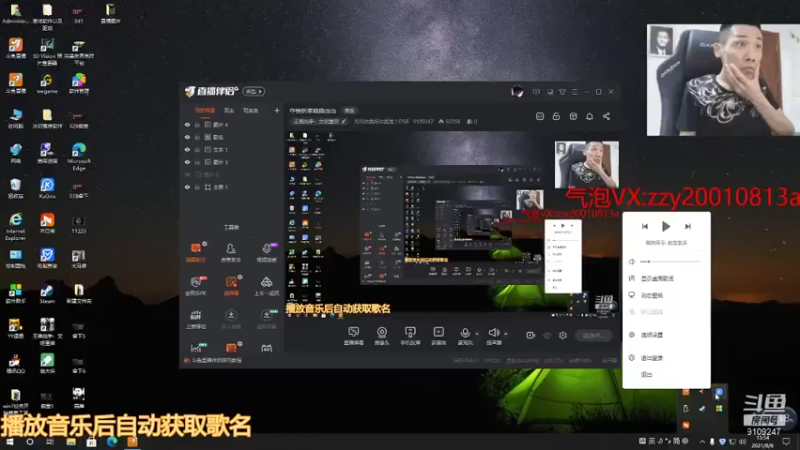This screenshot has height=450, width=800.
Task: Open the 上车一起玩 tool
Action: [266, 286]
